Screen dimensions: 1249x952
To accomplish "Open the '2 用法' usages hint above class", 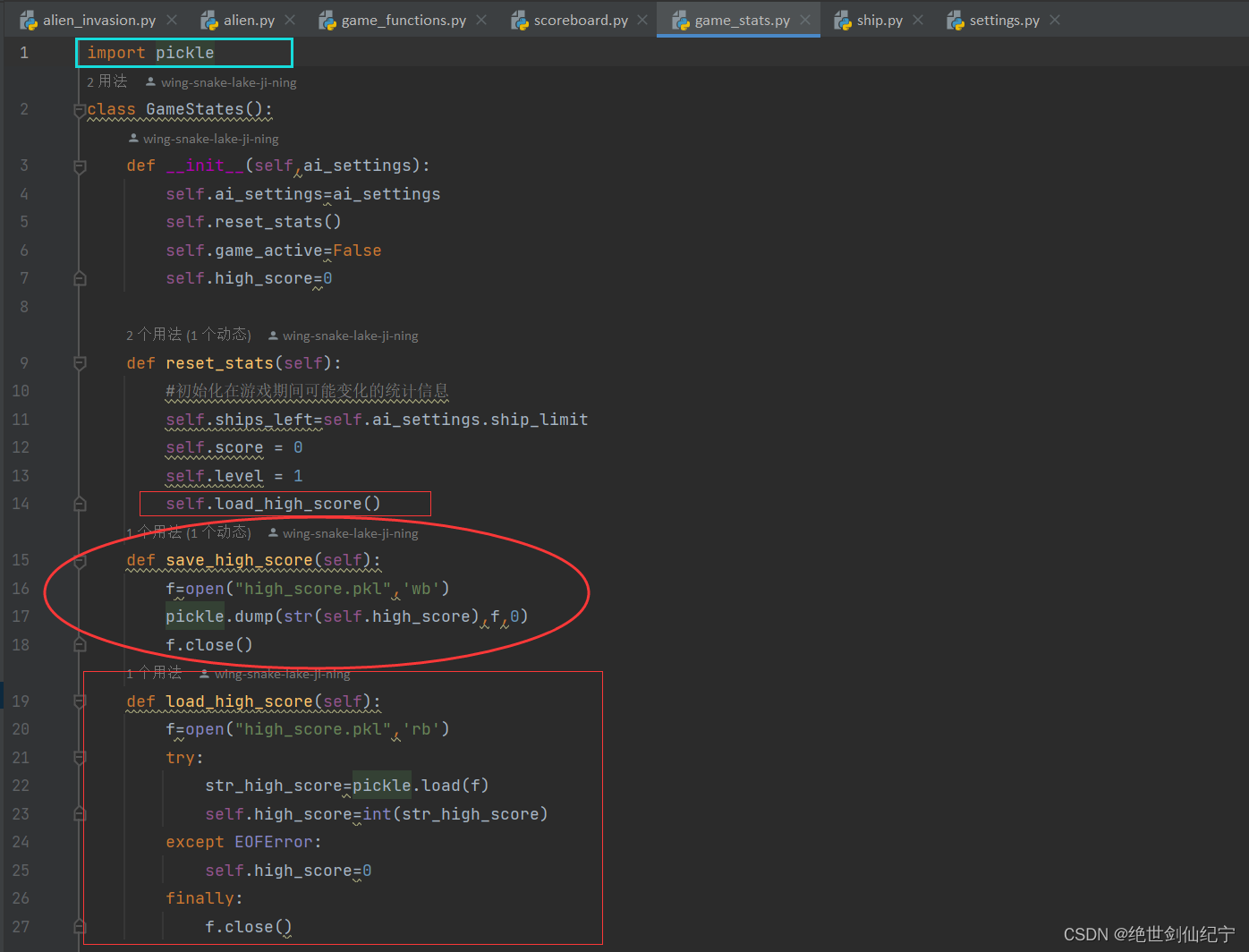I will pos(106,81).
